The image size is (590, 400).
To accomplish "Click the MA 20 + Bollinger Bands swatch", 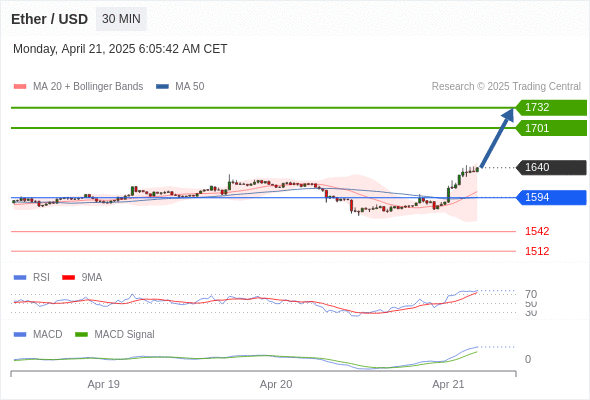I will point(20,87).
